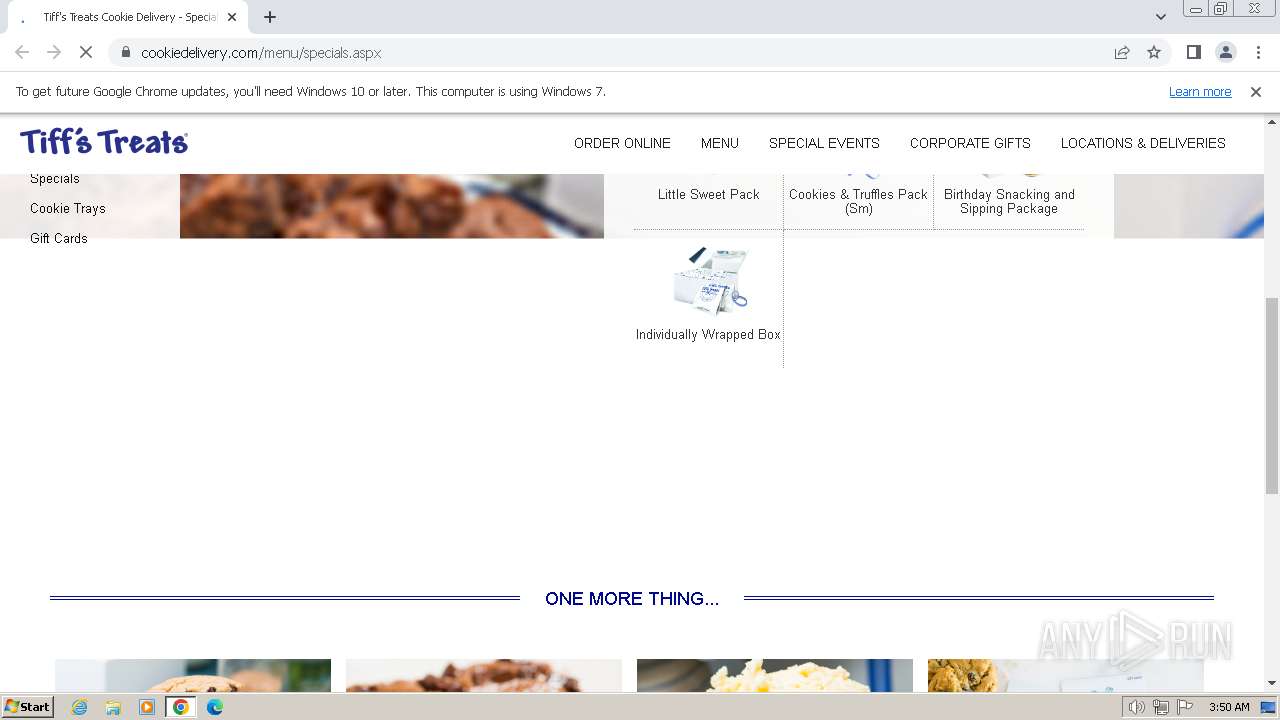Click Individually Wrapped Box image
The width and height of the screenshot is (1280, 720).
tap(710, 281)
